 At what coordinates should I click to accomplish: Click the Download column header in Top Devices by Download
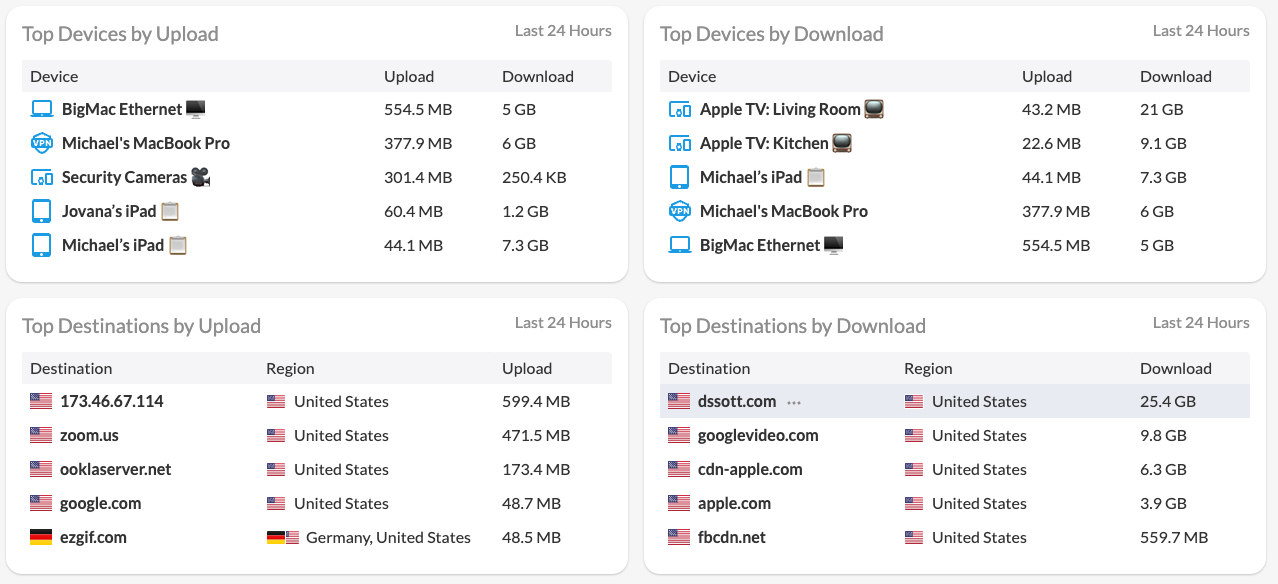[x=1176, y=76]
